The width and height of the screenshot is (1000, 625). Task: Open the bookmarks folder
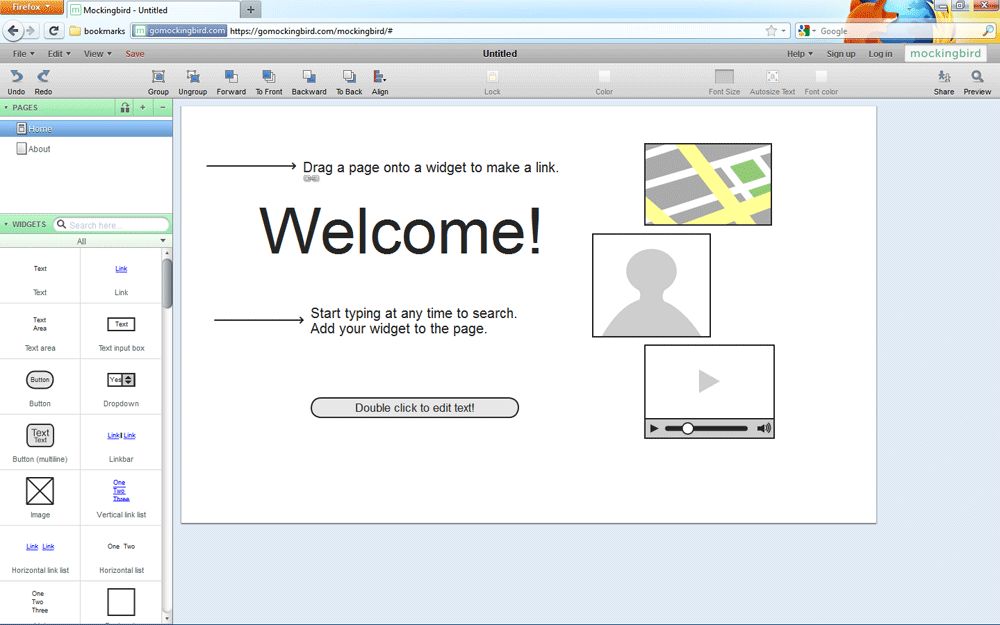97,31
